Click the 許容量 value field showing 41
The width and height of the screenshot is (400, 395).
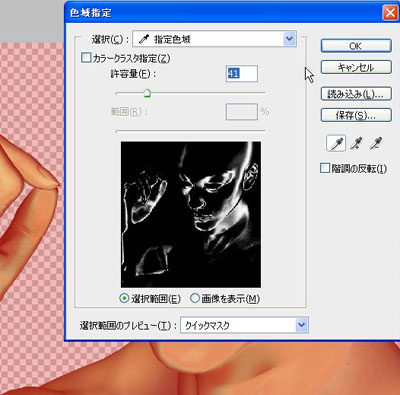click(x=242, y=73)
